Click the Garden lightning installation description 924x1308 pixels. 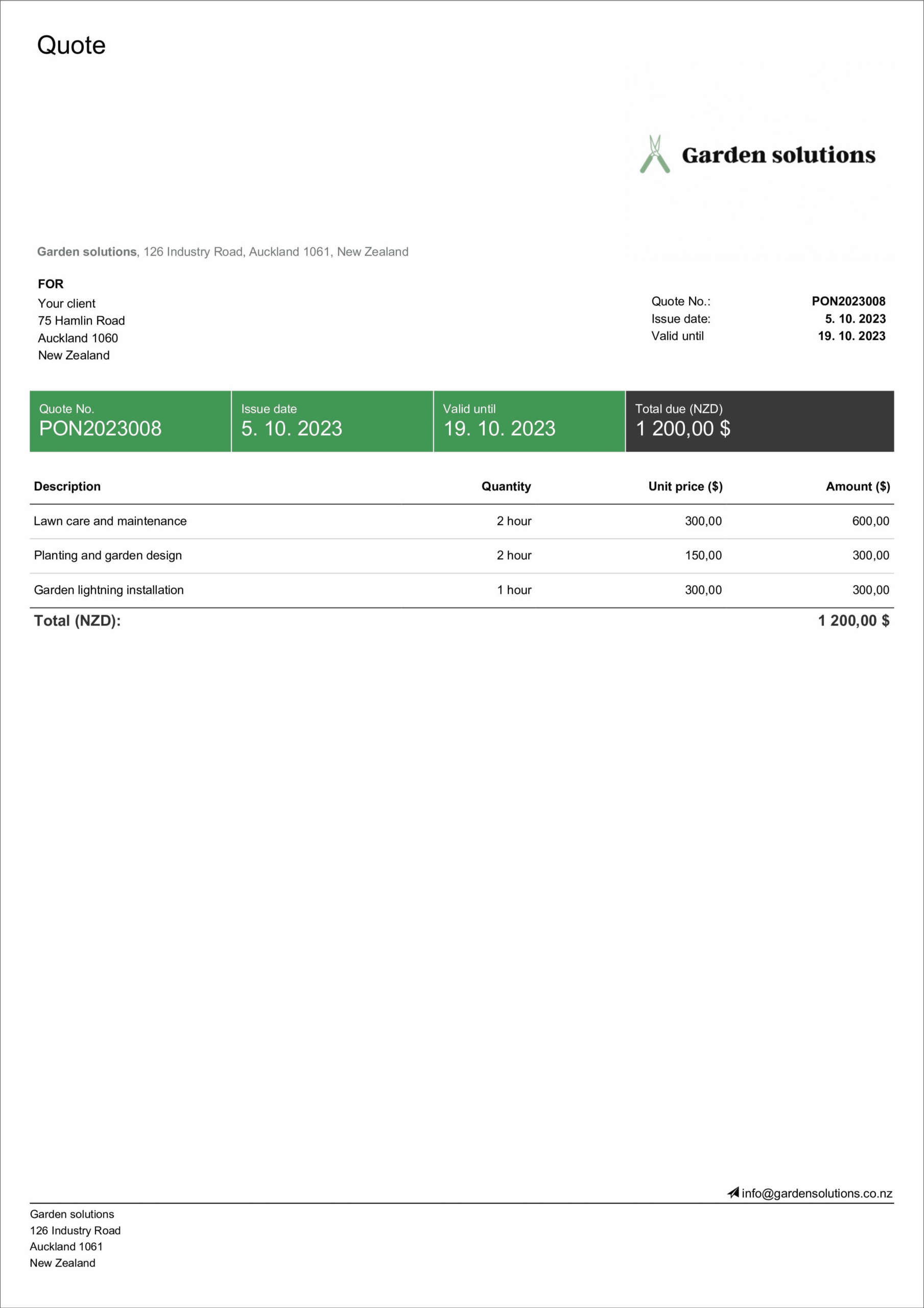pyautogui.click(x=109, y=590)
